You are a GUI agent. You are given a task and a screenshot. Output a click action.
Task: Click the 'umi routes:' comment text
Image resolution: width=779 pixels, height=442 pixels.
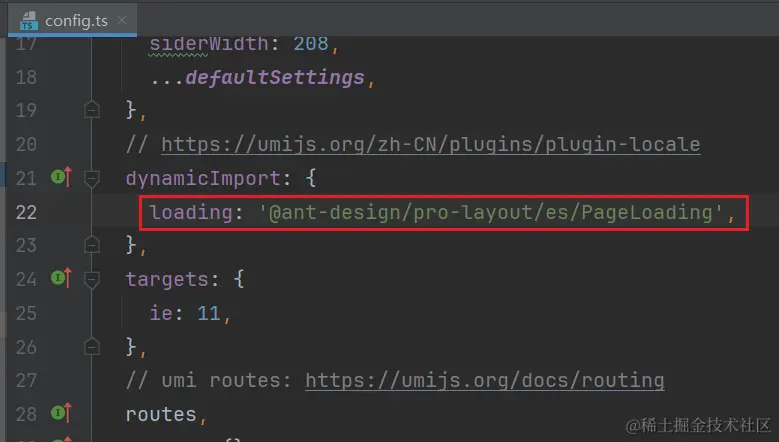[x=226, y=381]
